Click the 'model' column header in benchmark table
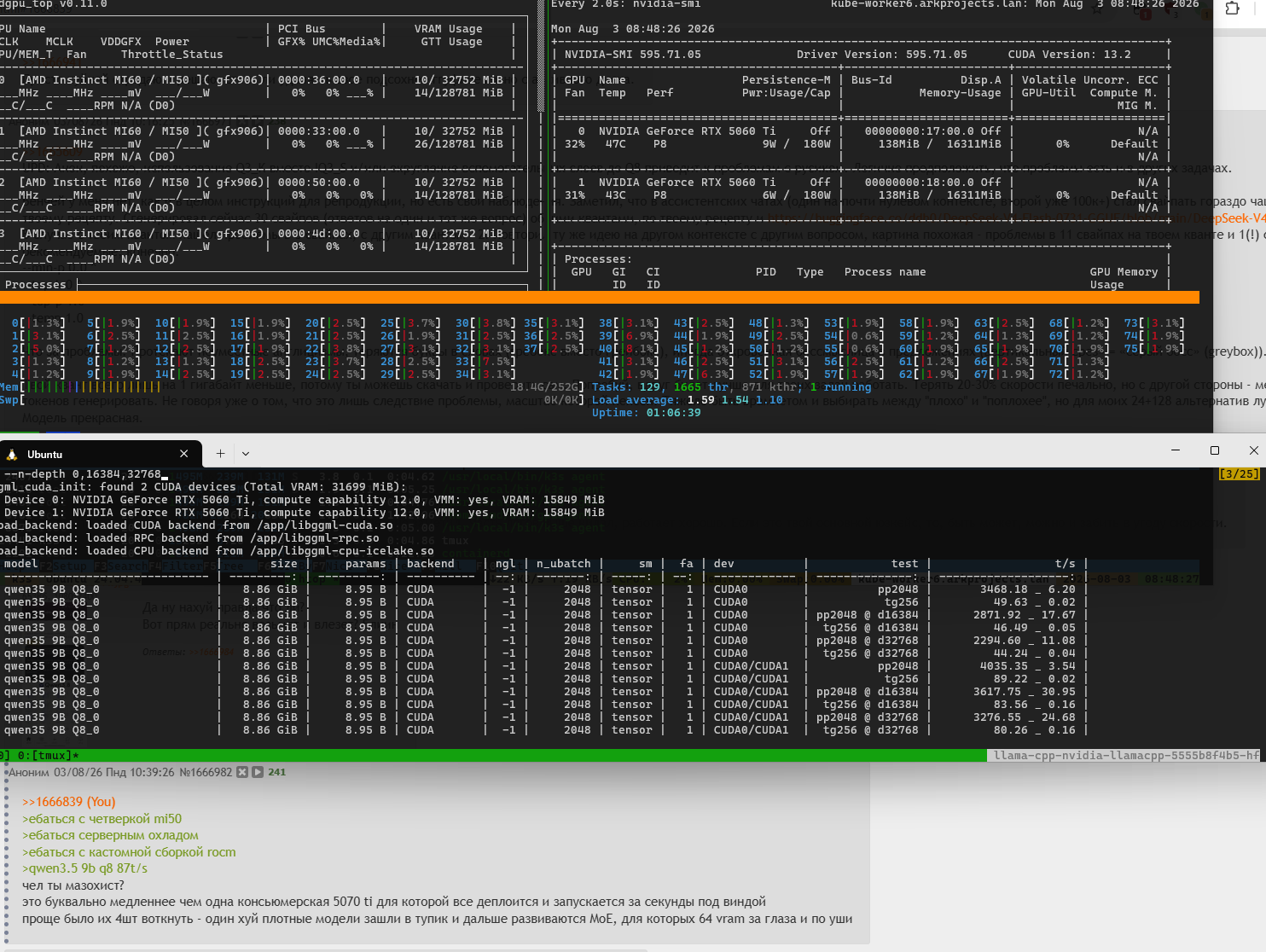Screen dimensions: 1266x952 coord(20,564)
